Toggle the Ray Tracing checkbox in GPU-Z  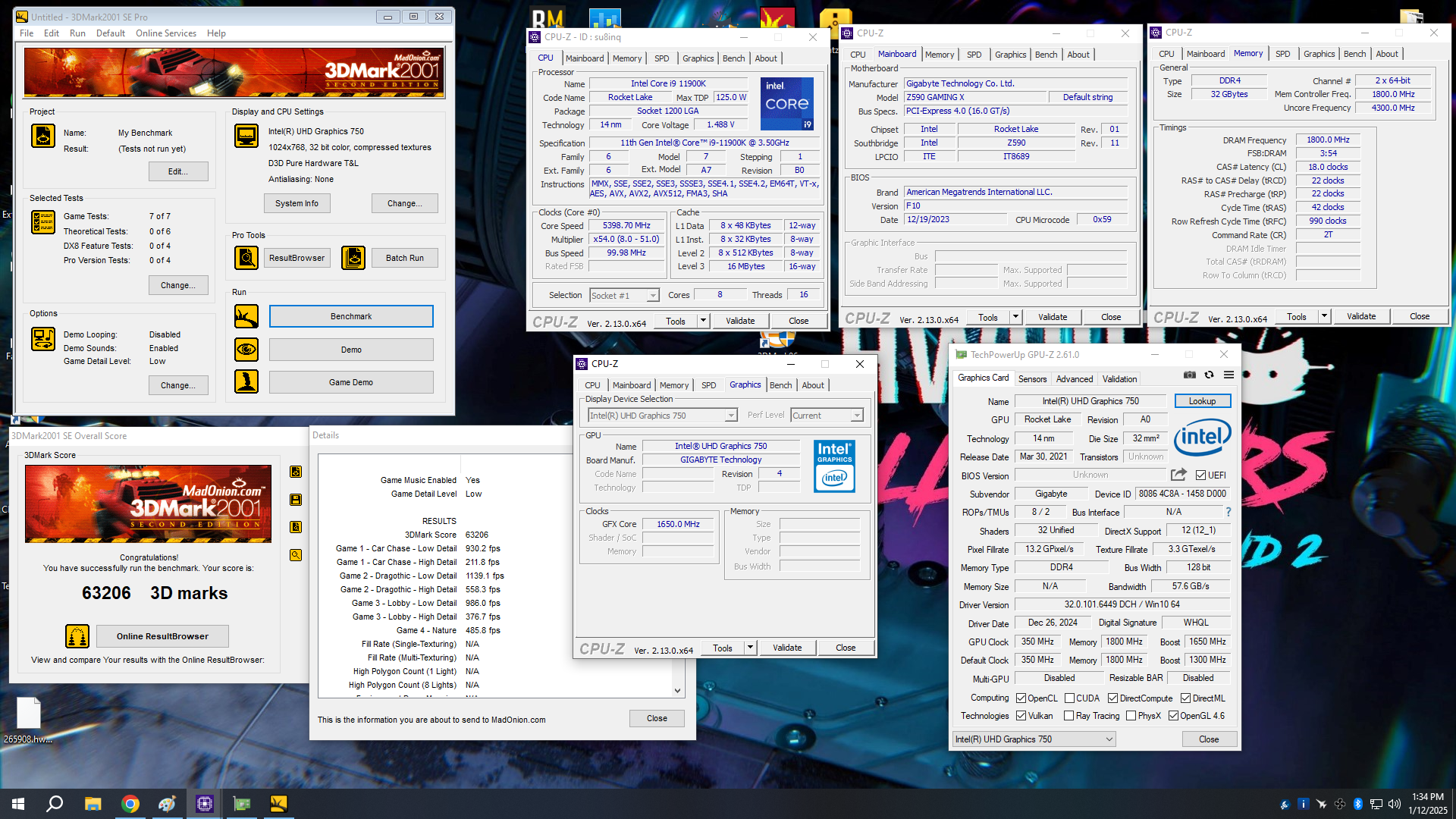1068,716
